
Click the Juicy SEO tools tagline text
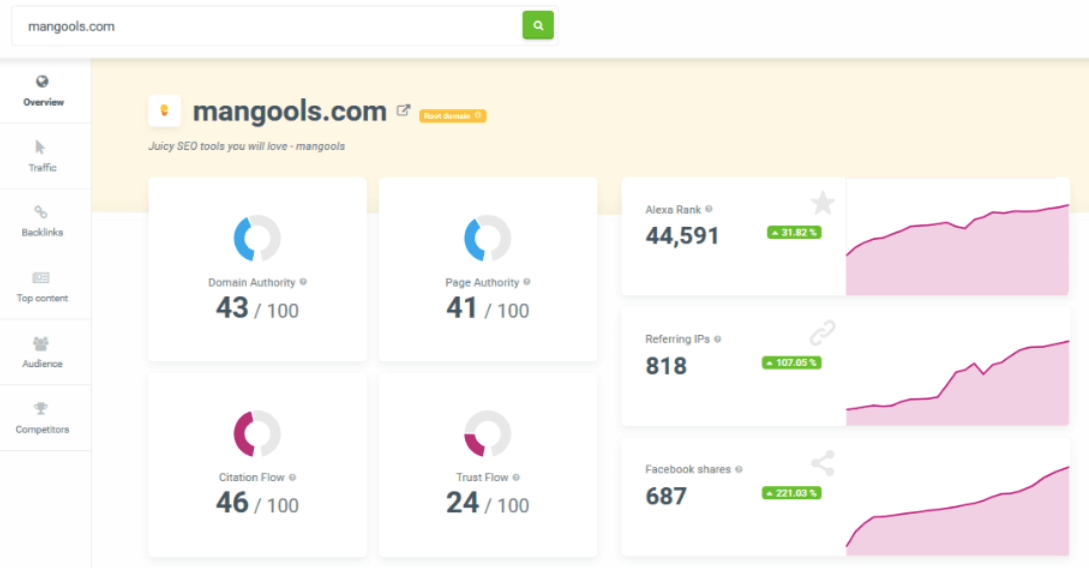[247, 147]
